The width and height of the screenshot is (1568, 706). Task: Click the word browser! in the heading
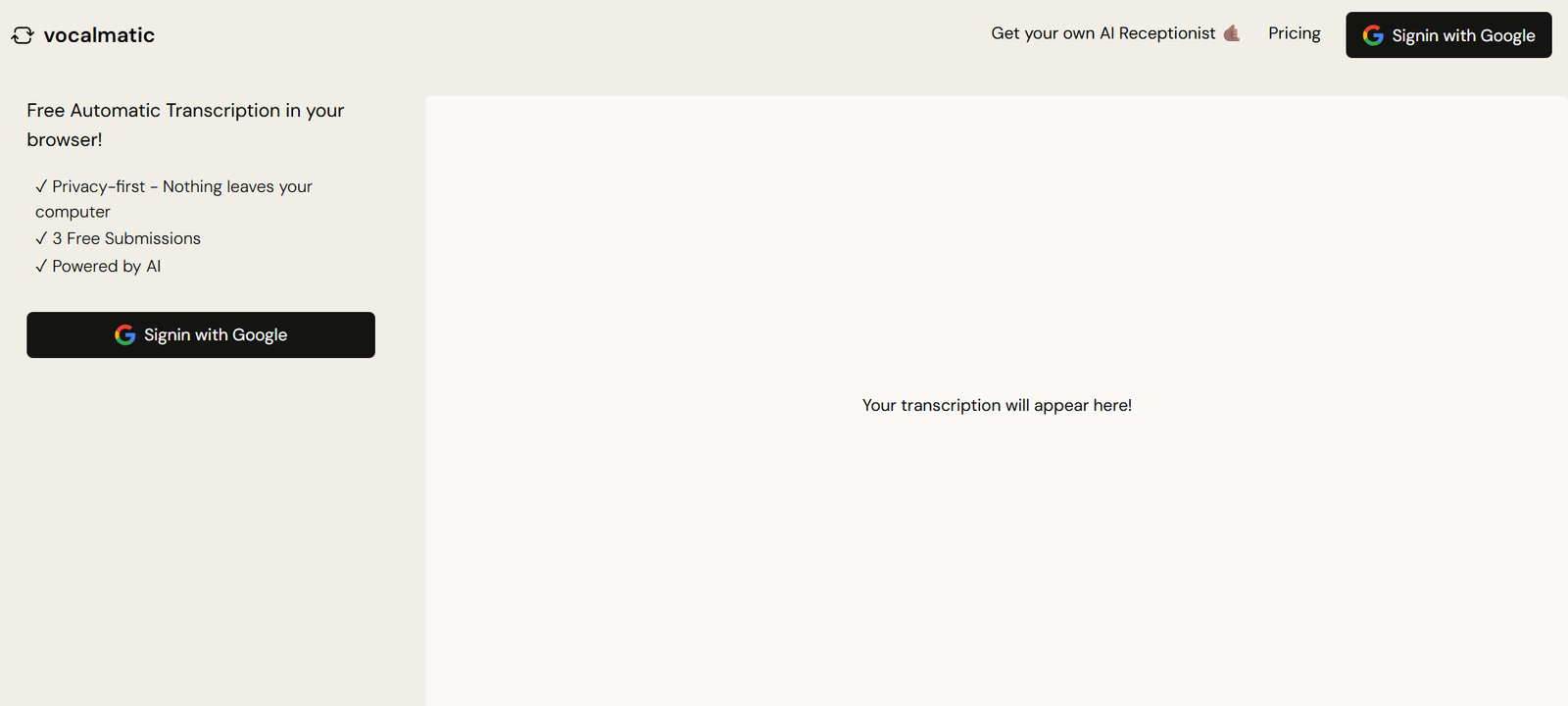pyautogui.click(x=65, y=140)
